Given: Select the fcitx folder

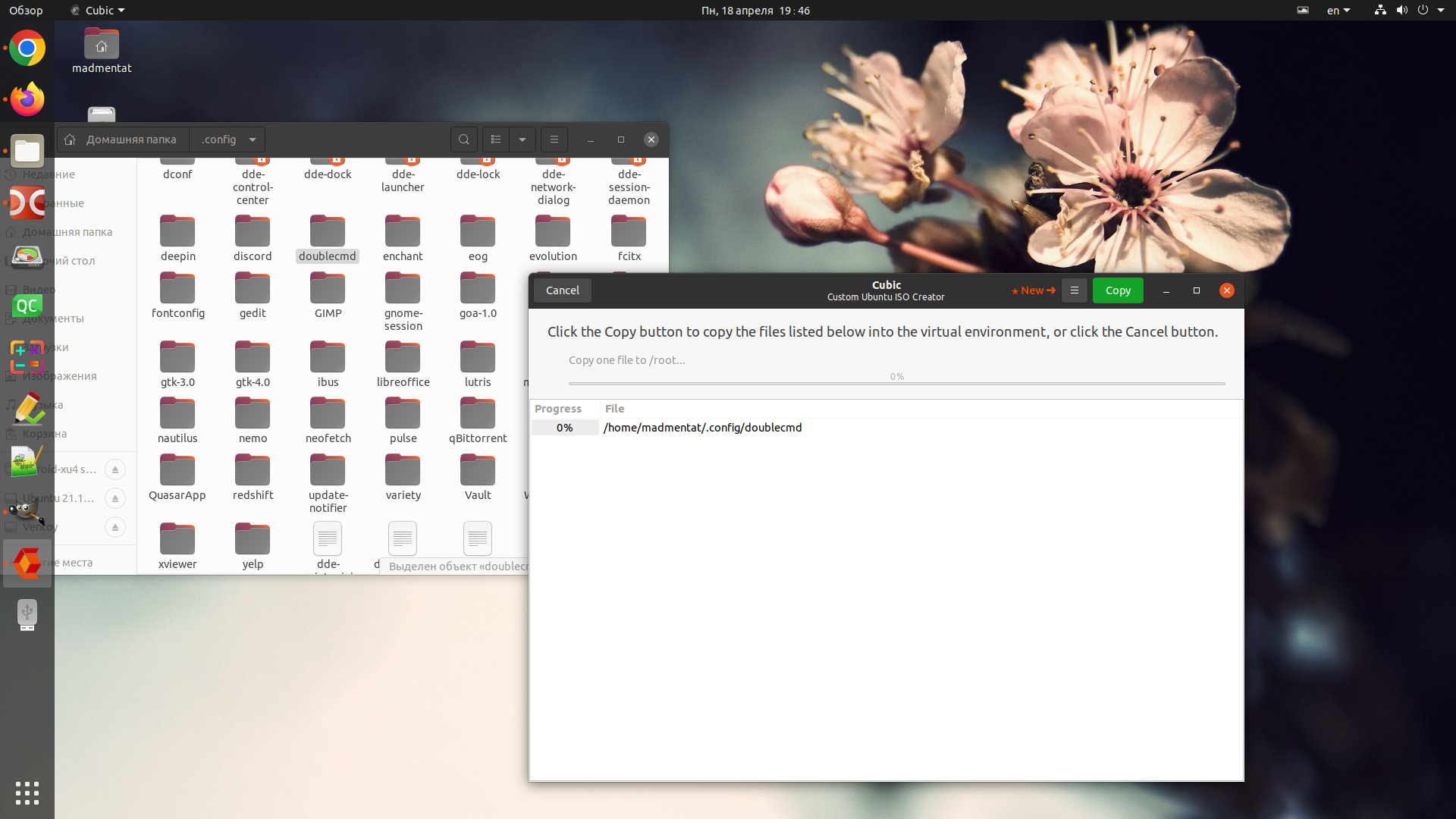Looking at the screenshot, I should pyautogui.click(x=629, y=239).
